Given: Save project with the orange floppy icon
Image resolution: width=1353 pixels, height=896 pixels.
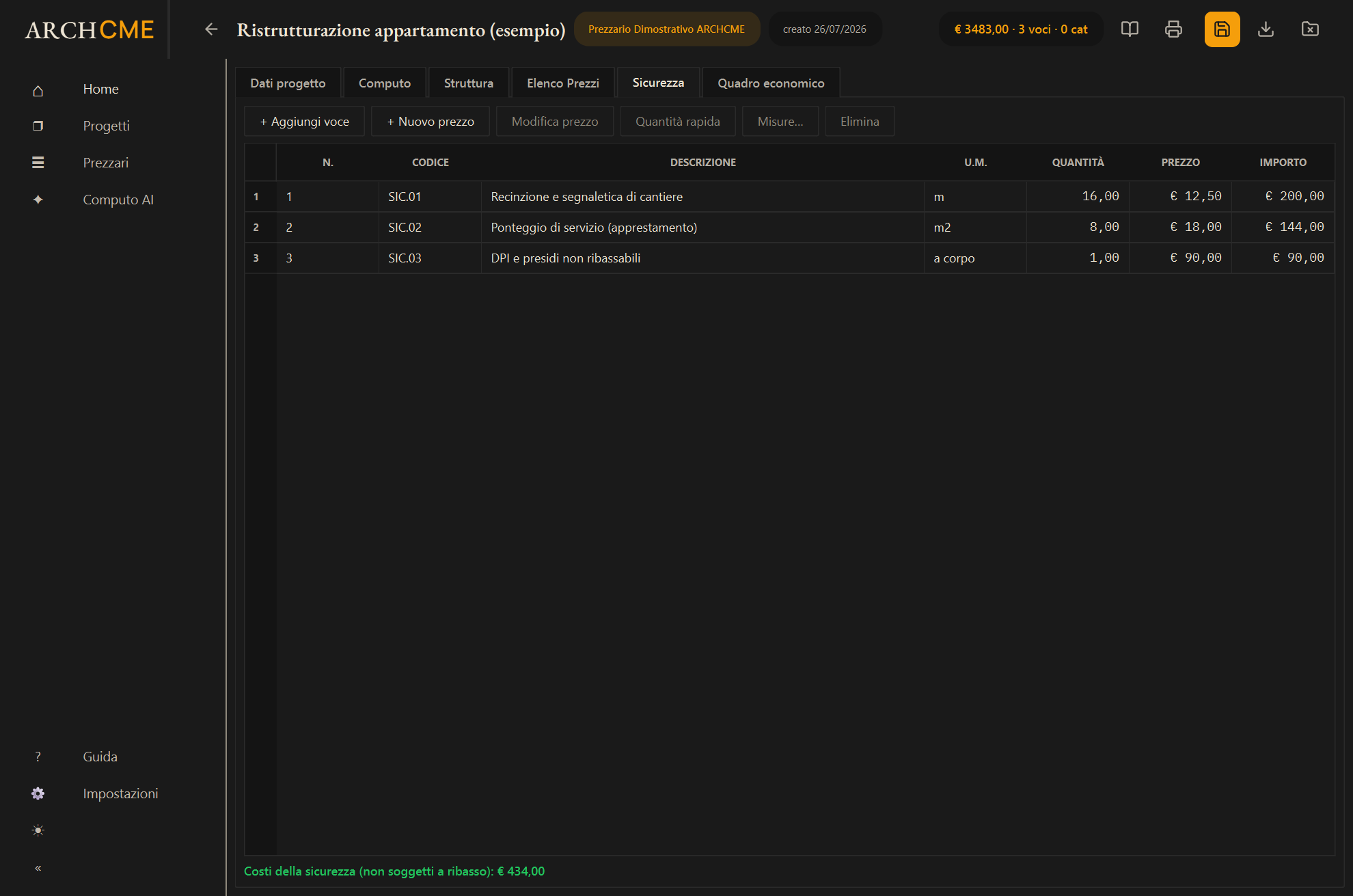Looking at the screenshot, I should click(1222, 29).
